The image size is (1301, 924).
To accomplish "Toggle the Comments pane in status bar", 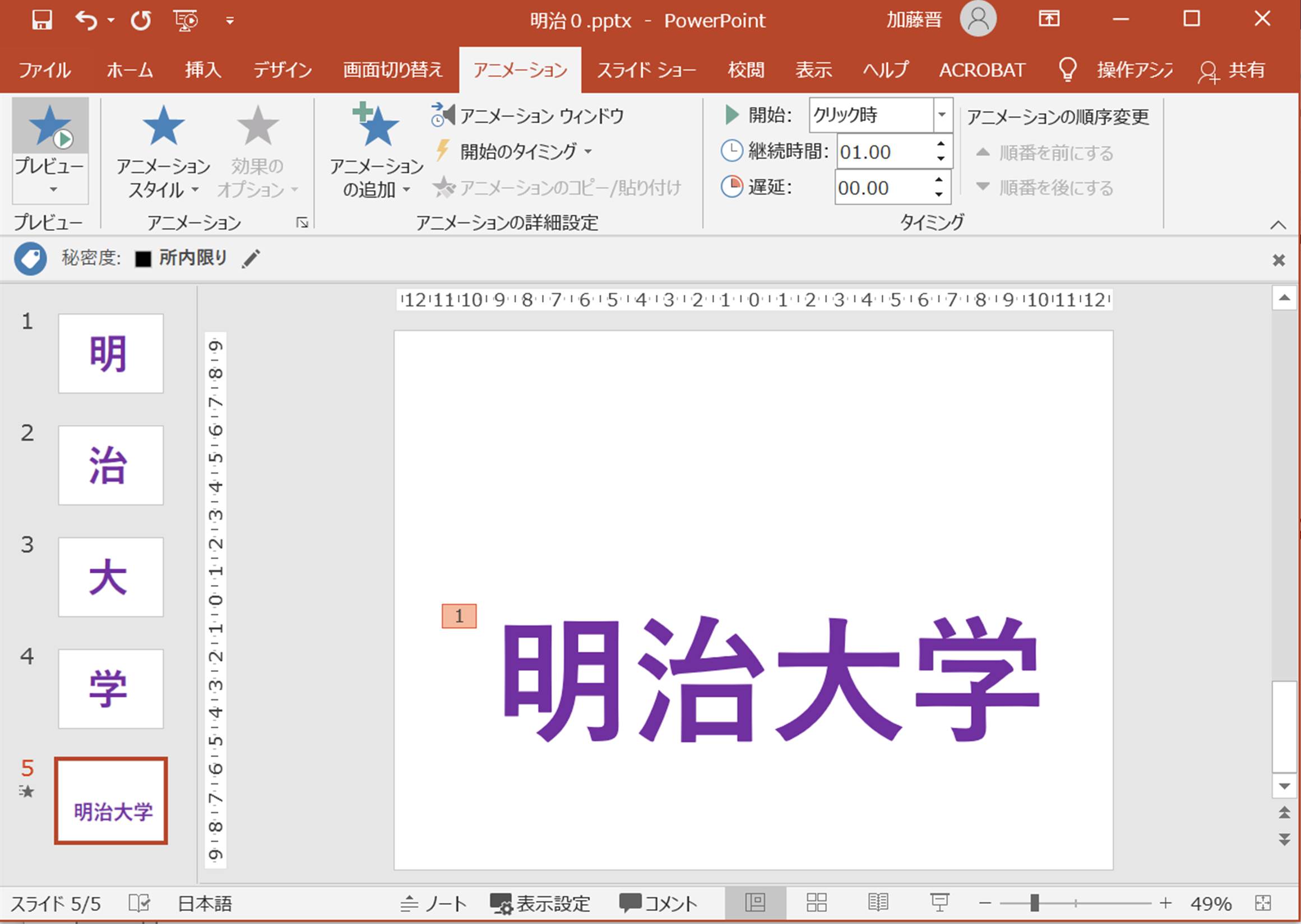I will [658, 903].
